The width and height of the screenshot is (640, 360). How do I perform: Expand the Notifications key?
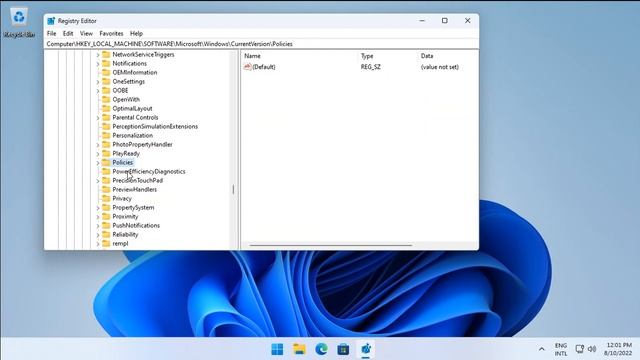(98, 64)
